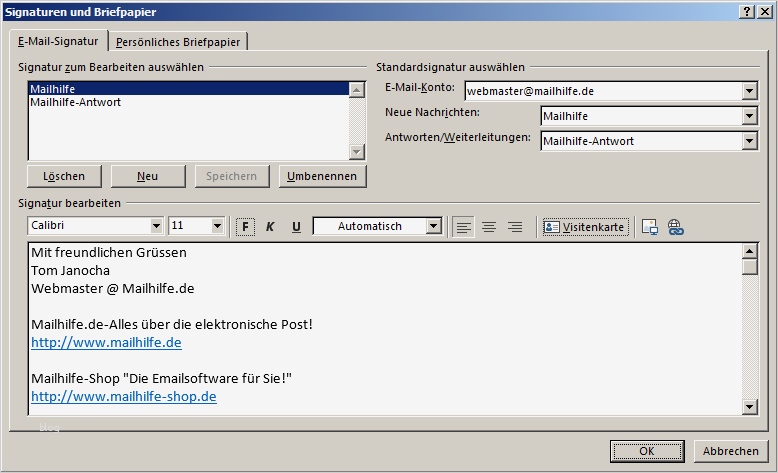Toggle underline formatting (U button)

(x=296, y=227)
